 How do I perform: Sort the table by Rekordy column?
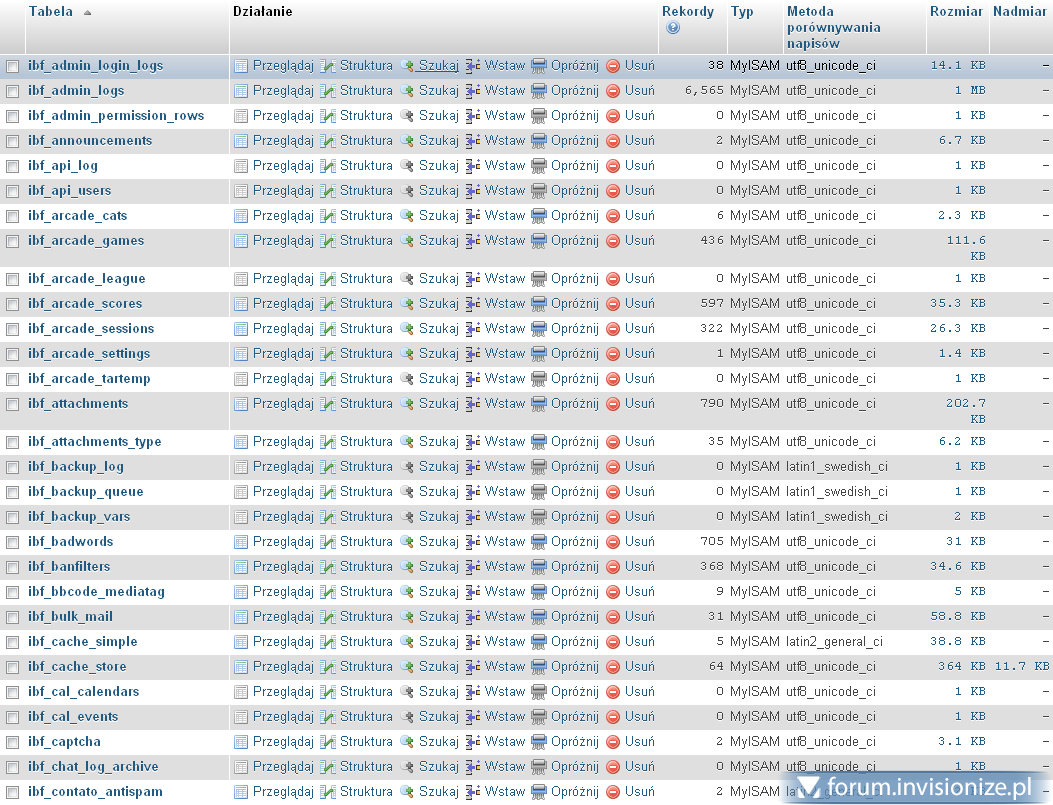pyautogui.click(x=687, y=12)
